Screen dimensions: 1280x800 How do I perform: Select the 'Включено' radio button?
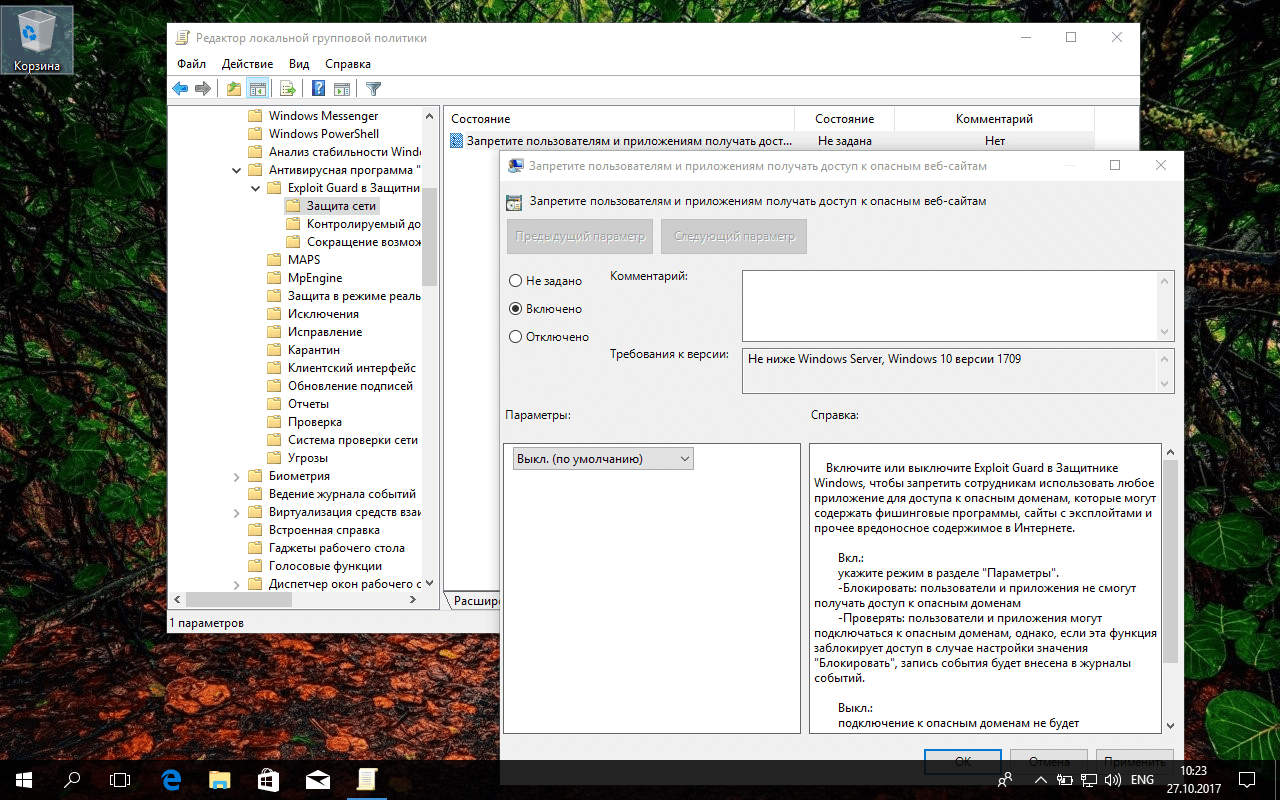[516, 309]
